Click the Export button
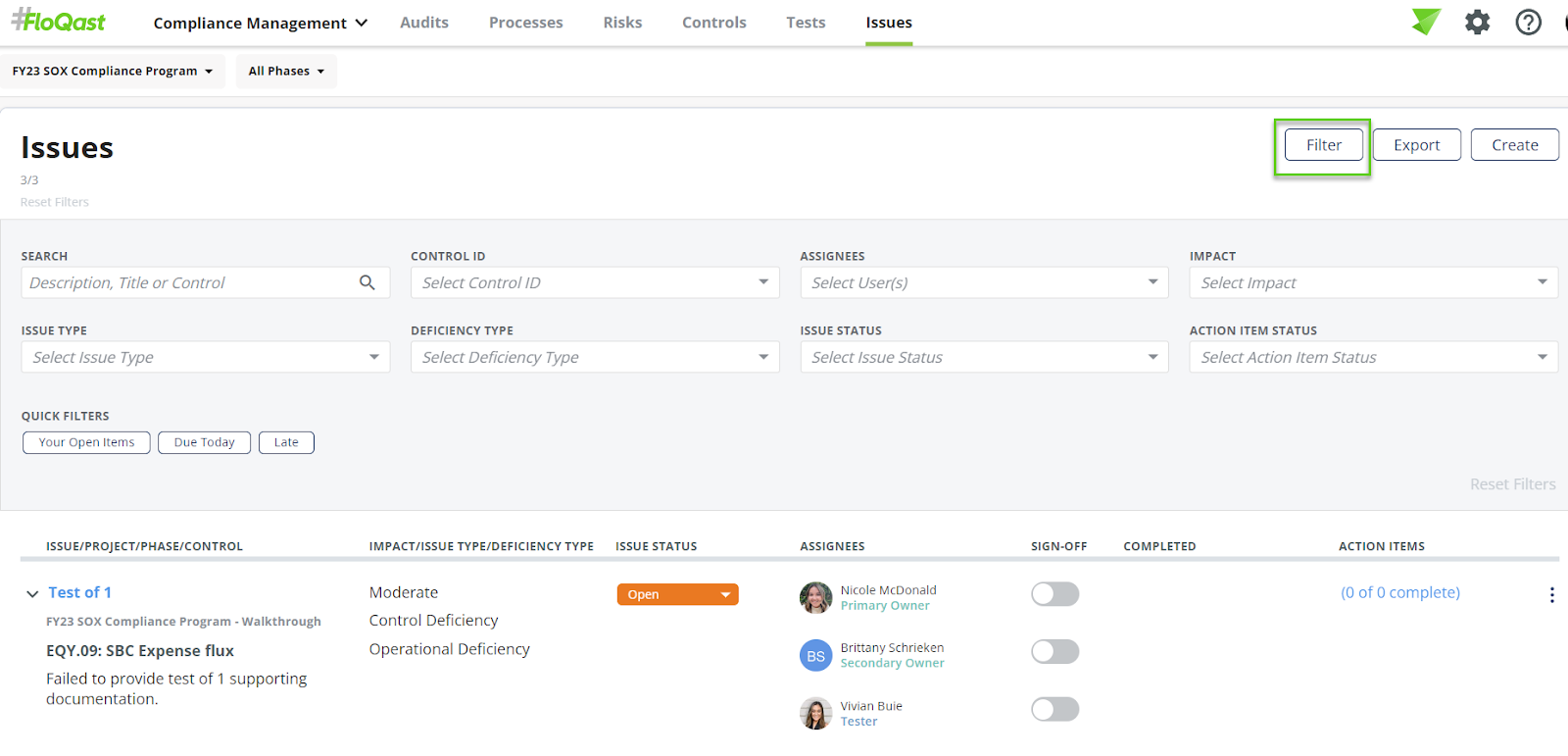The height and width of the screenshot is (756, 1568). [x=1417, y=145]
